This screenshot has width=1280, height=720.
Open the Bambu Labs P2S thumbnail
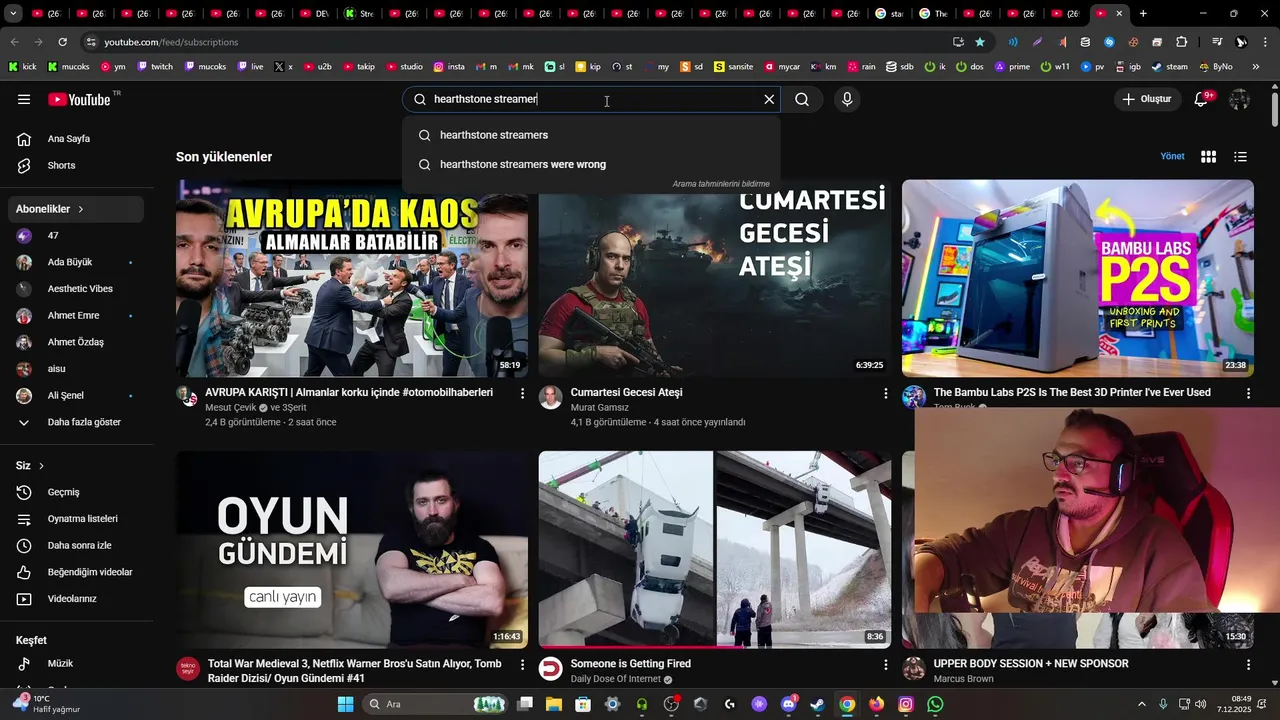1077,278
